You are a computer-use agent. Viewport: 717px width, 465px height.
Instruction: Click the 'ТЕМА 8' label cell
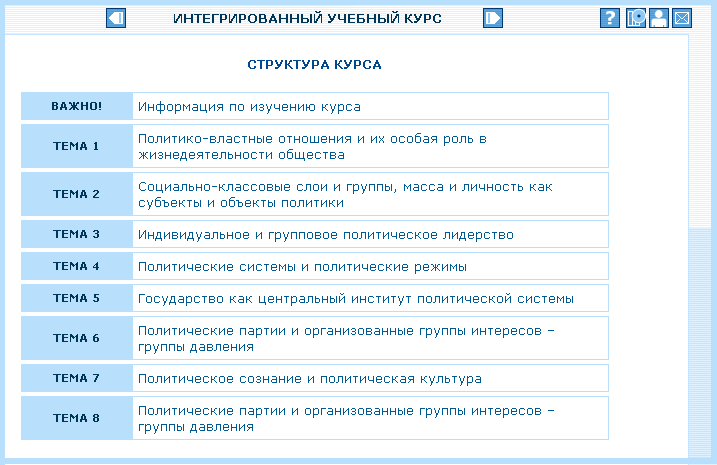[77, 418]
